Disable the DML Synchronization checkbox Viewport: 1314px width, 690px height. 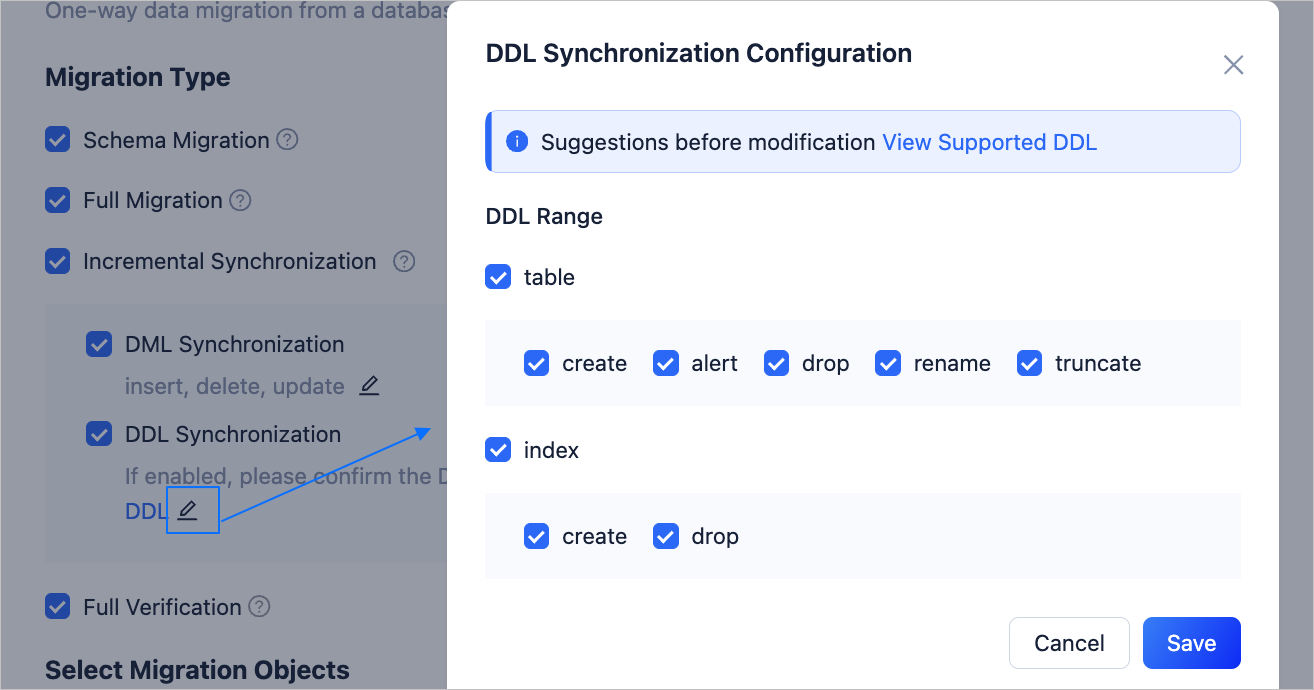99,344
